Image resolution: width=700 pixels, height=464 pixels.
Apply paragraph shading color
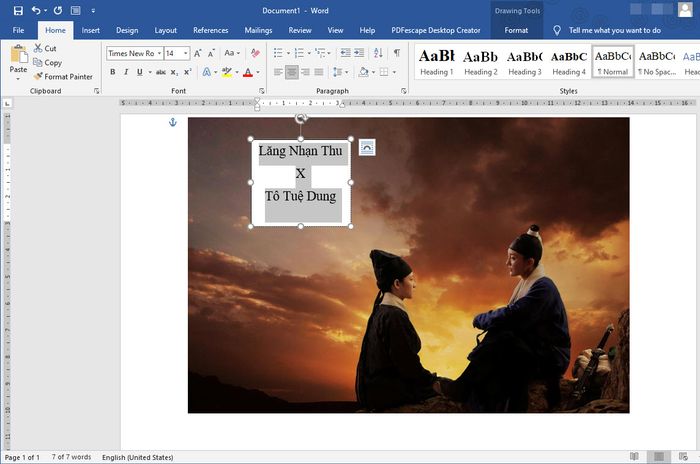click(x=363, y=72)
